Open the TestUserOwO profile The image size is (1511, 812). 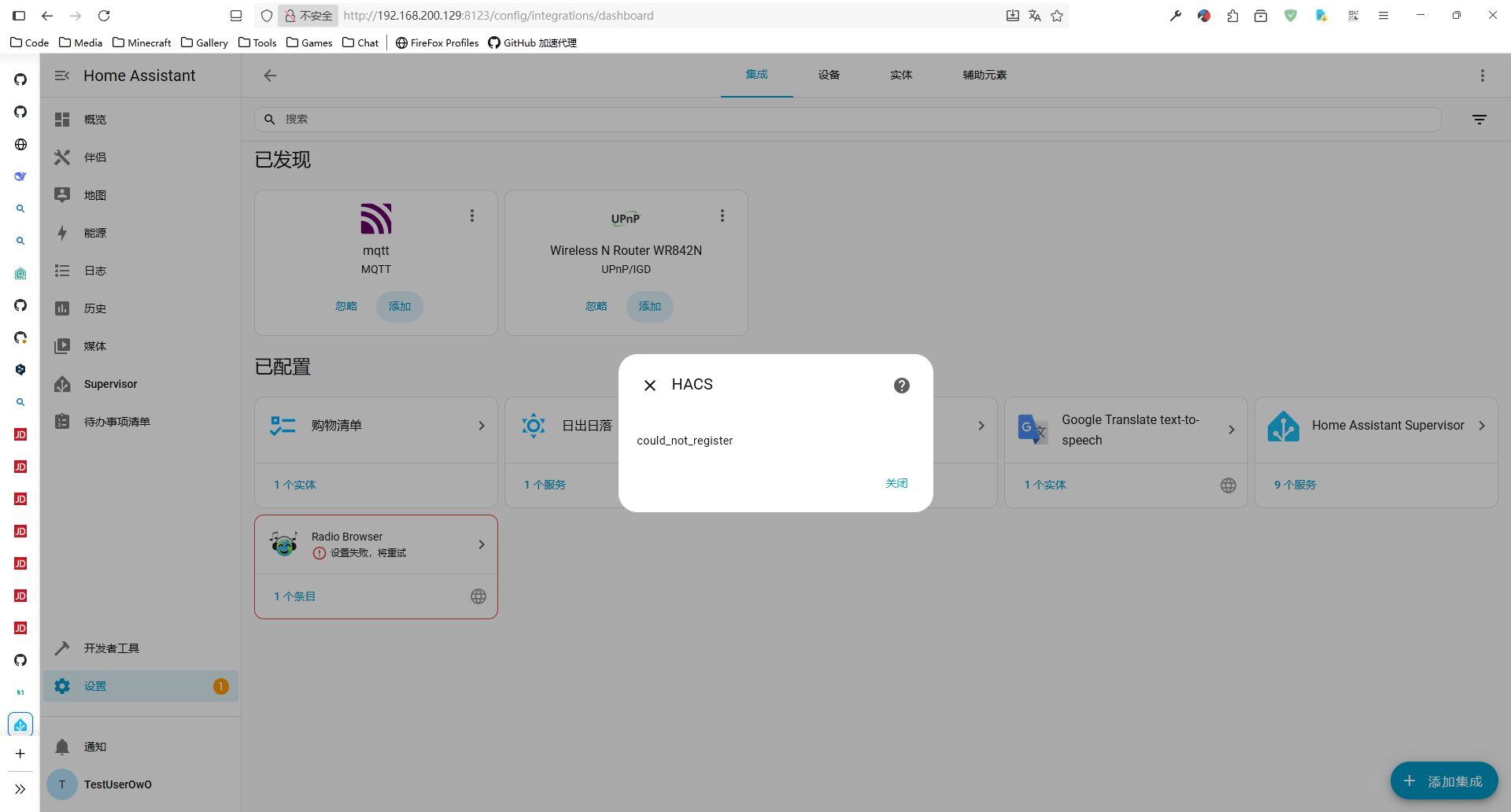(140, 784)
